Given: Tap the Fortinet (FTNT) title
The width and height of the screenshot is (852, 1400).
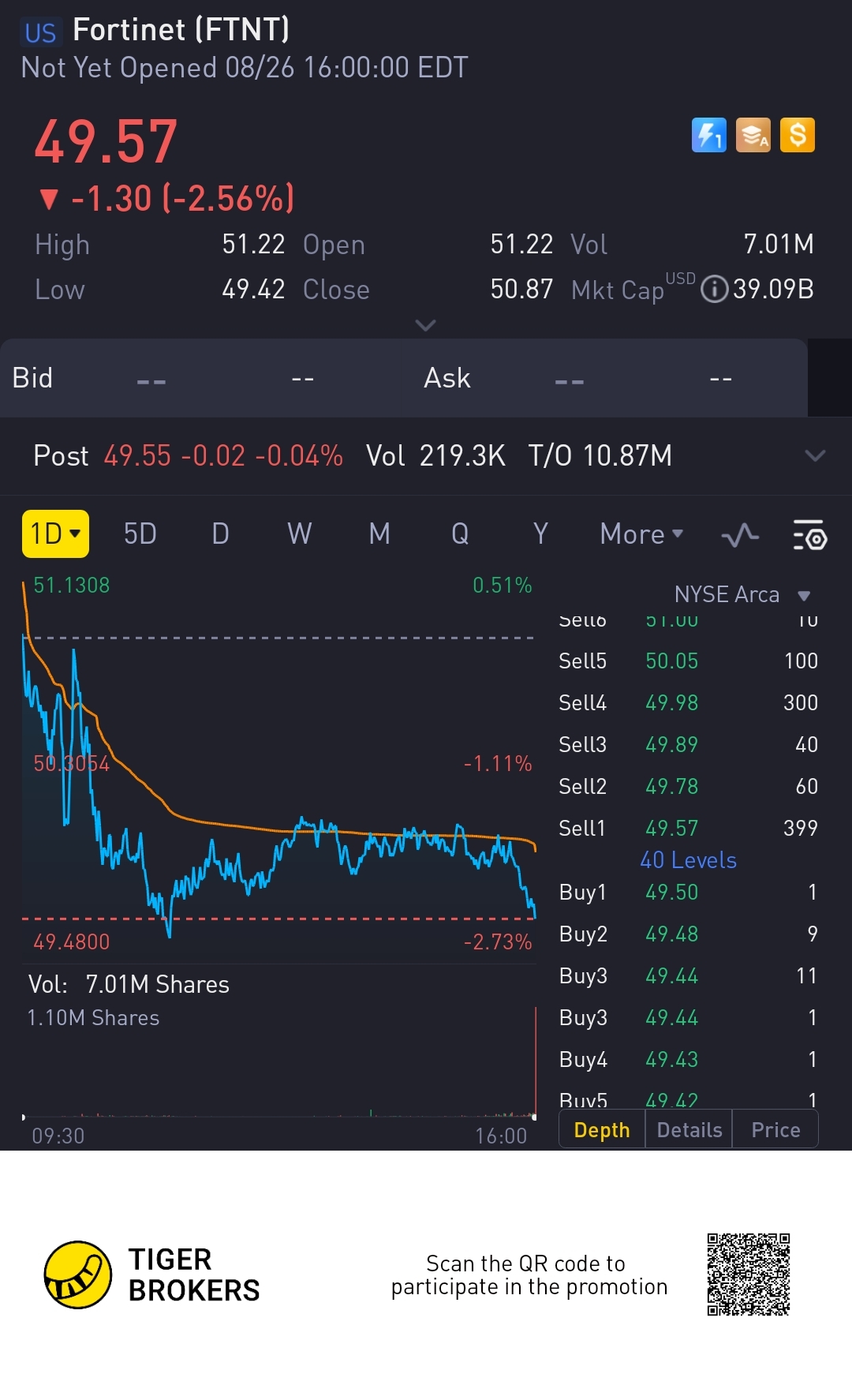Looking at the screenshot, I should (181, 30).
